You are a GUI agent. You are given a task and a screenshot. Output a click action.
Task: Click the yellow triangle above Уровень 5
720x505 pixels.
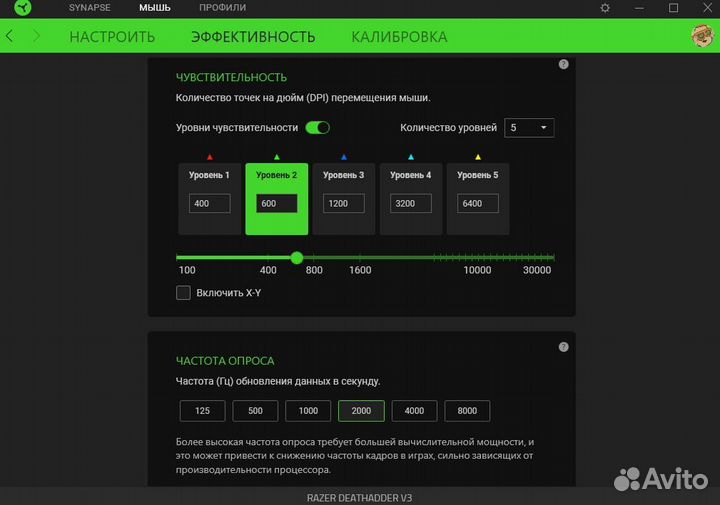point(478,157)
